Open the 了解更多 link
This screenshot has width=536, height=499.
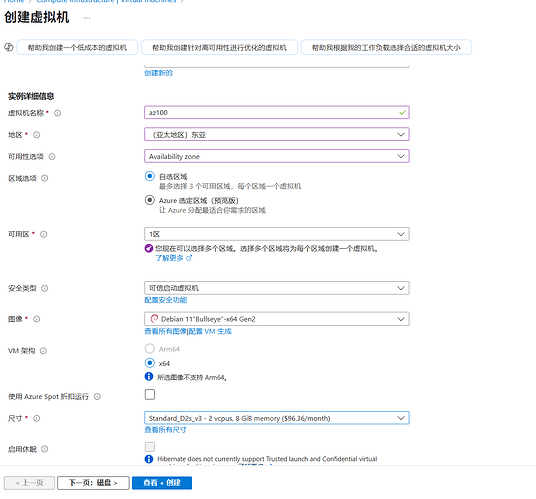coord(170,258)
